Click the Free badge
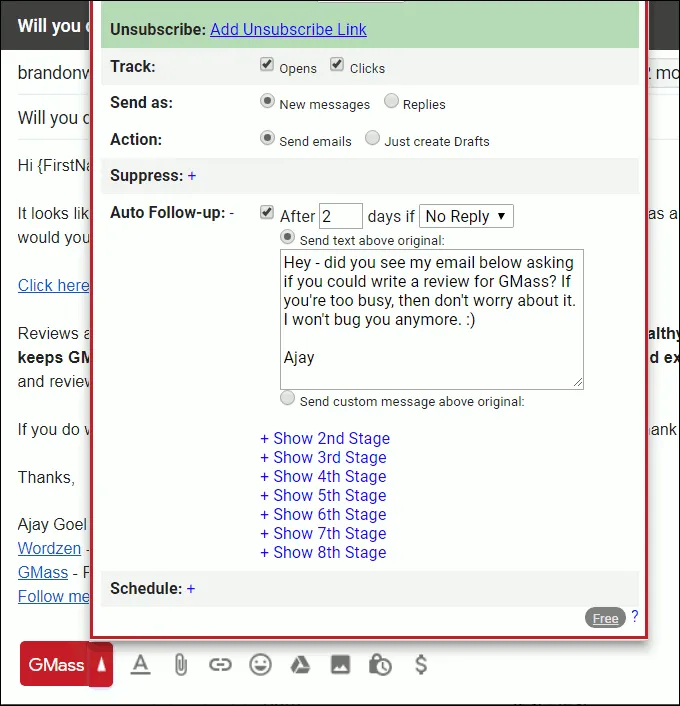This screenshot has width=680, height=706. click(x=605, y=618)
